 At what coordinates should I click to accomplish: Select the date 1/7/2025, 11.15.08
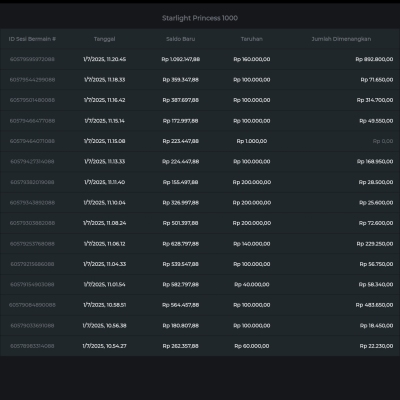104,141
